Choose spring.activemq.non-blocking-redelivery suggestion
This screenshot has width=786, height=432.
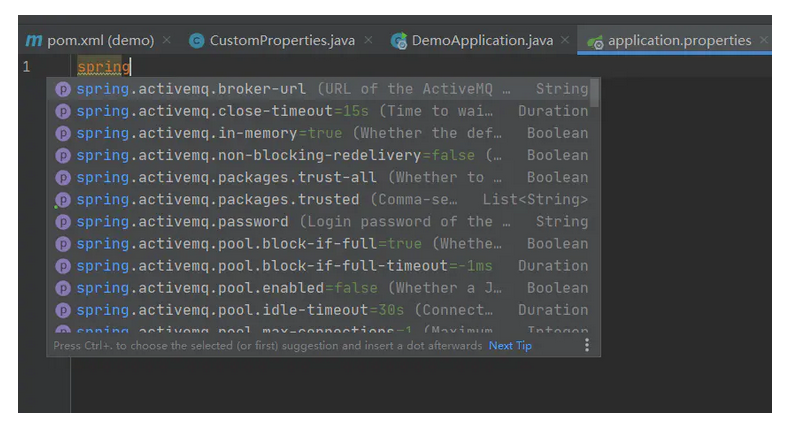click(x=319, y=155)
